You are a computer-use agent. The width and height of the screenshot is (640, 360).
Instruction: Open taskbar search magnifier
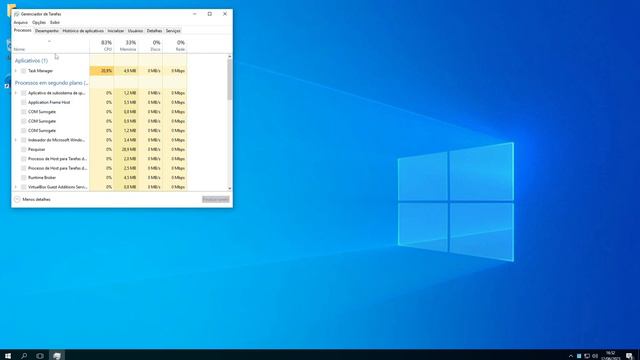click(24, 356)
